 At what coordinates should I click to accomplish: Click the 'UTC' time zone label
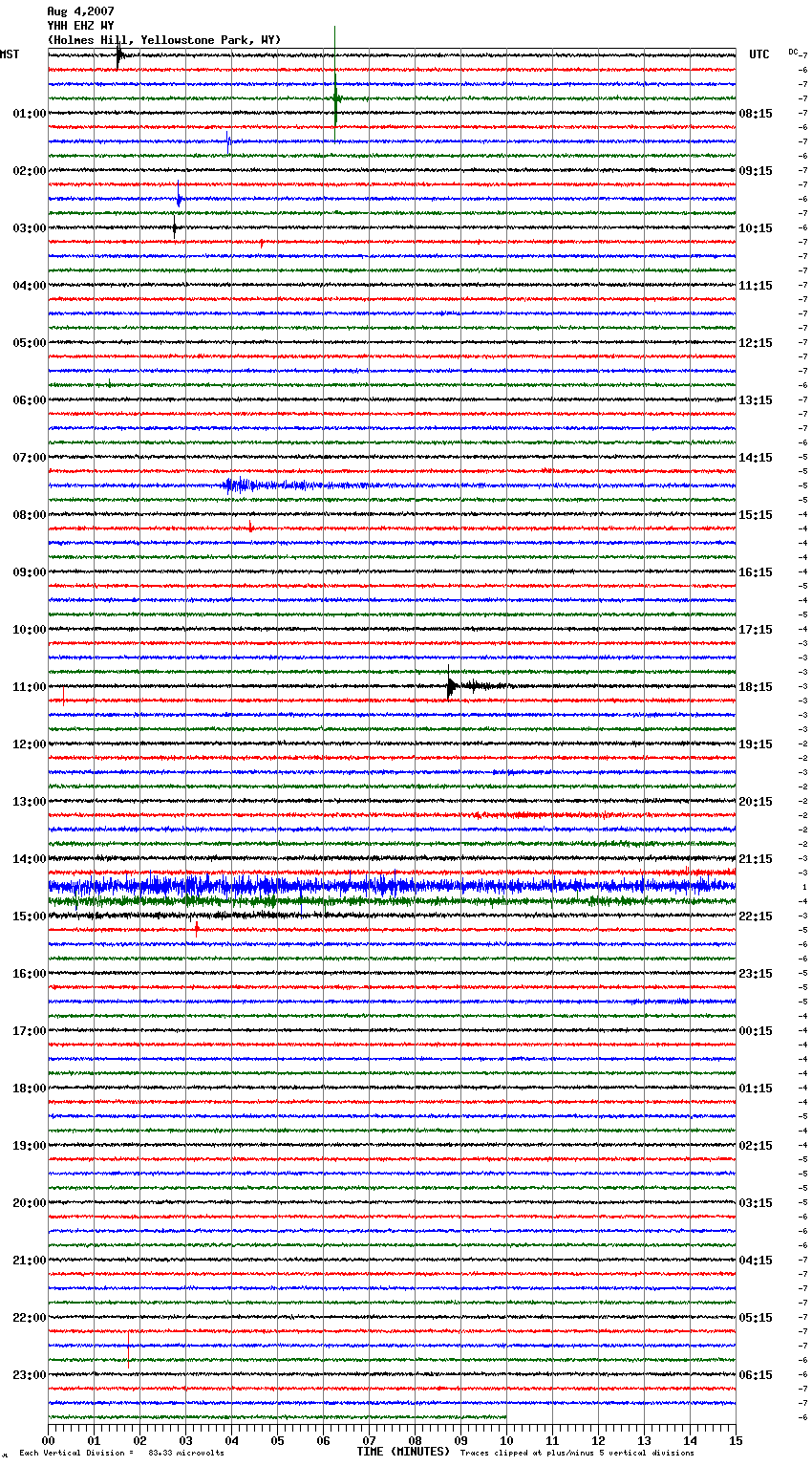(x=759, y=54)
